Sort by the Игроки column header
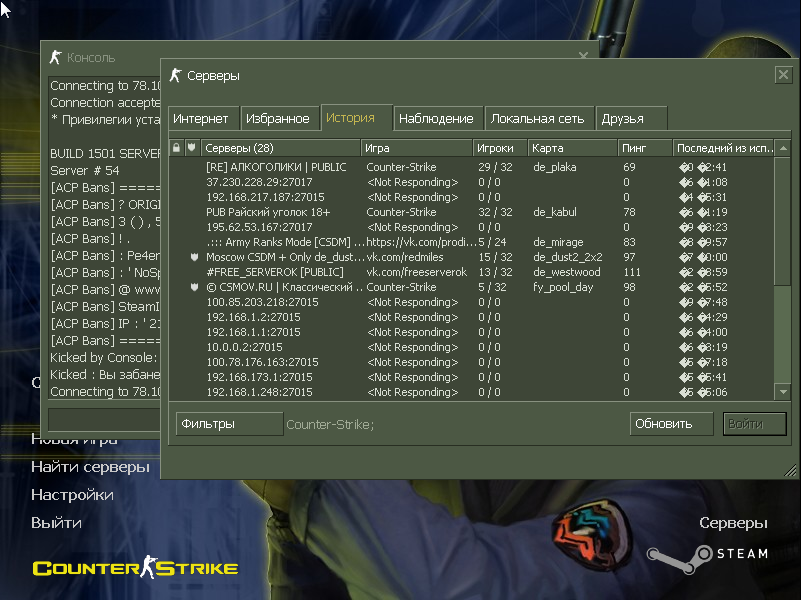The height and width of the screenshot is (600, 801). [x=500, y=148]
